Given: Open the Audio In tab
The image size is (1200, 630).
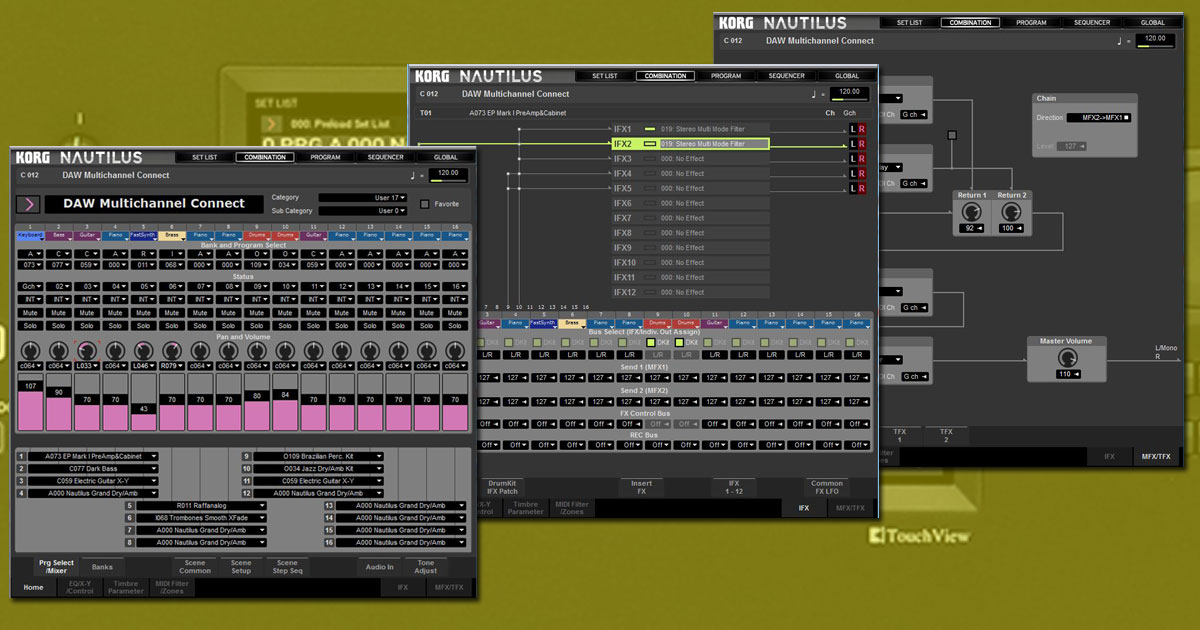Looking at the screenshot, I should [380, 567].
